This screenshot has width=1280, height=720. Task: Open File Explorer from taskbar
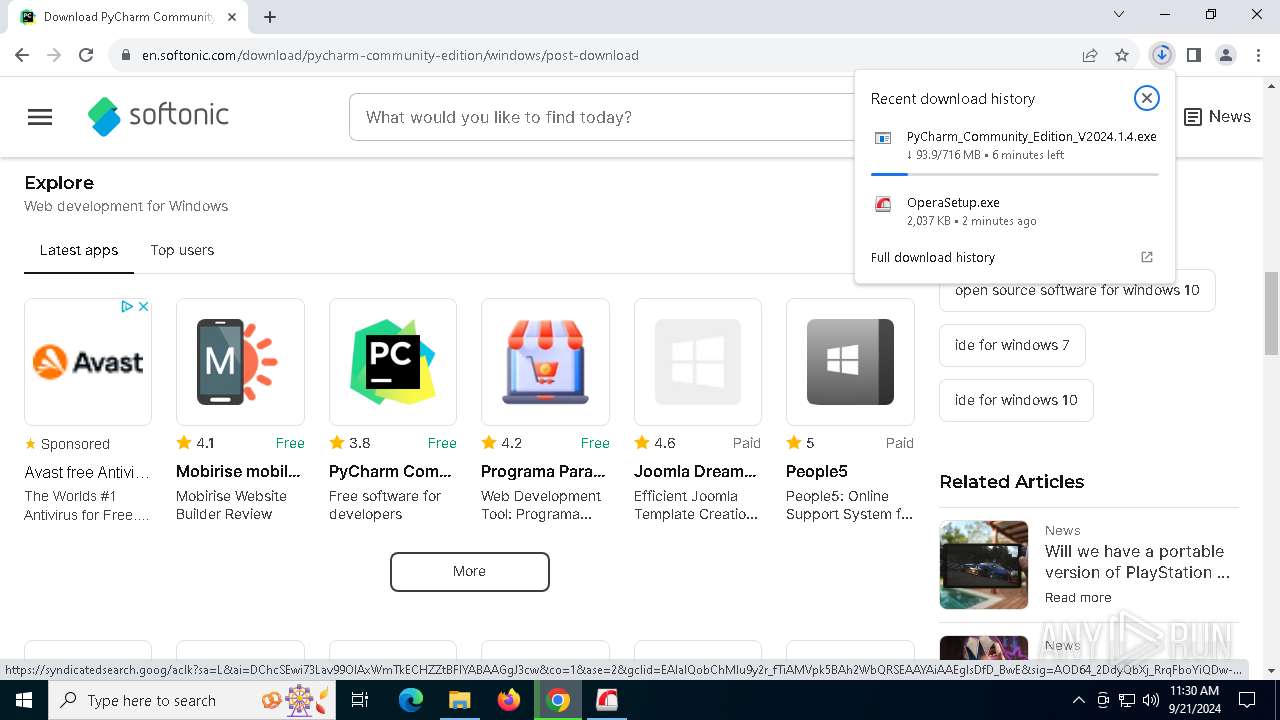point(460,700)
